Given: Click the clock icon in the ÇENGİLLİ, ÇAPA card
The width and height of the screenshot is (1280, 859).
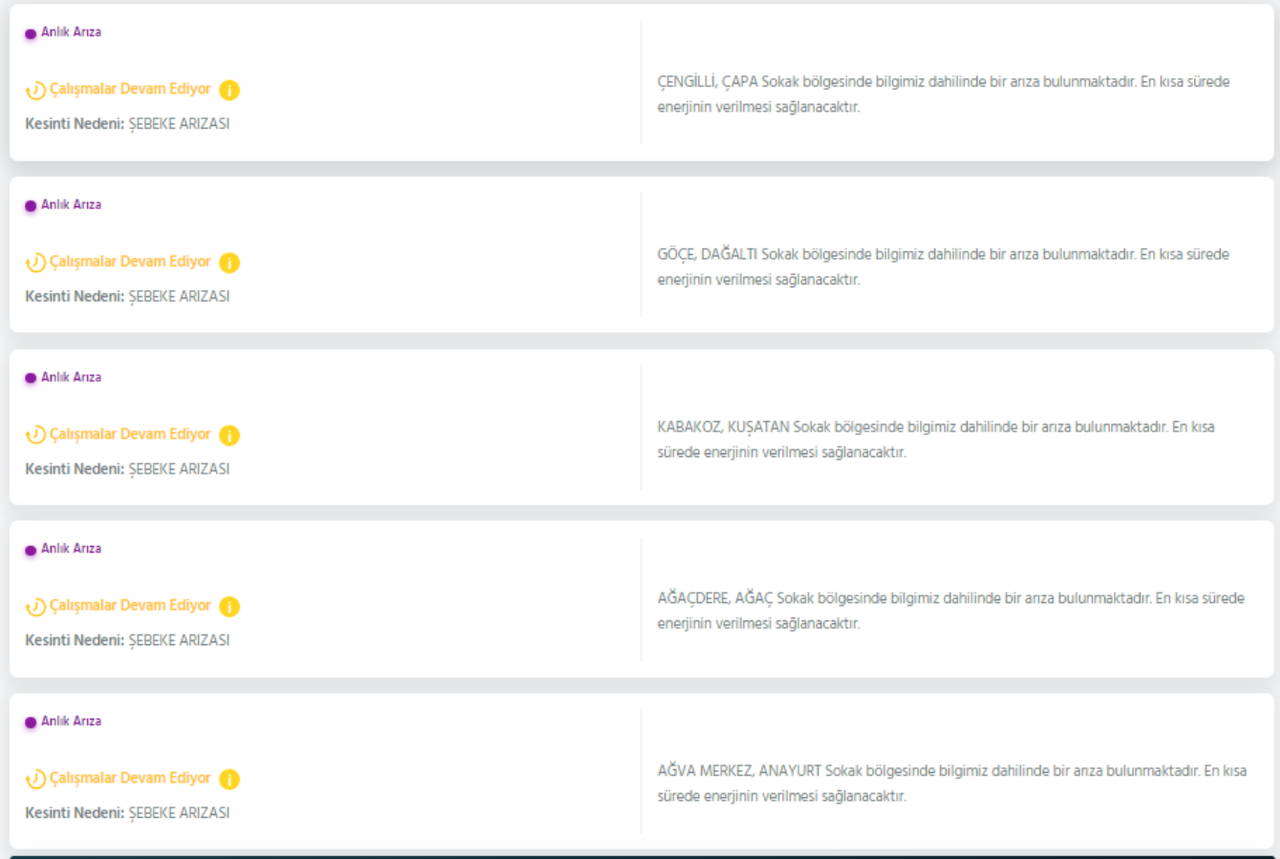Looking at the screenshot, I should click(35, 90).
